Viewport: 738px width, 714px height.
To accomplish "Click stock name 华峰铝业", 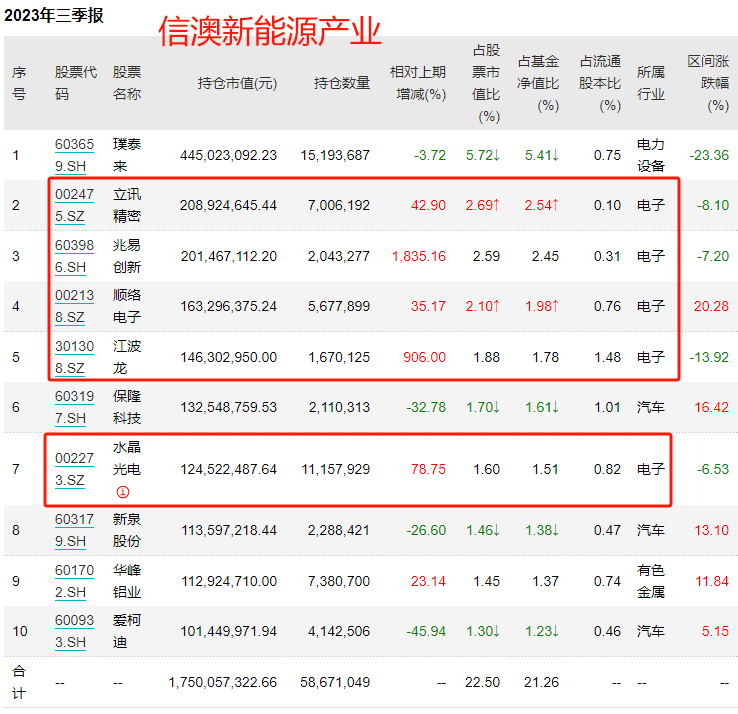I will tap(127, 581).
